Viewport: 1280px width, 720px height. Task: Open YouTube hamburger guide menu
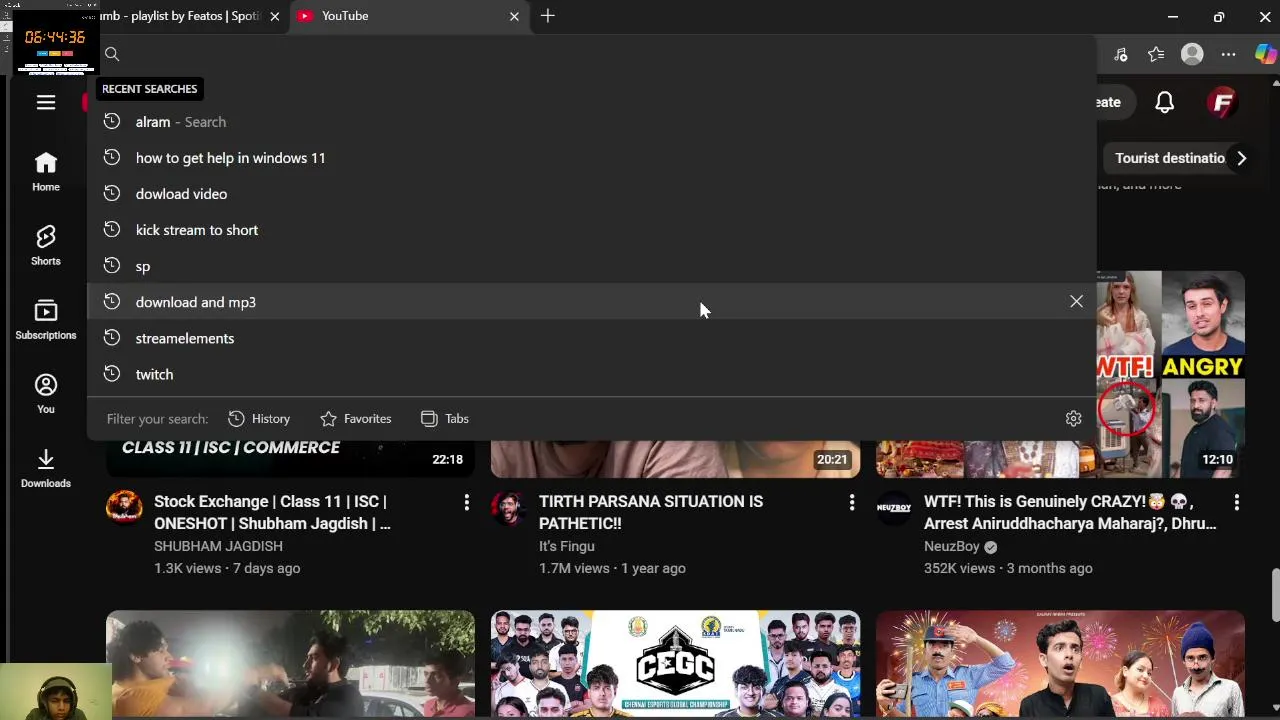tap(46, 102)
